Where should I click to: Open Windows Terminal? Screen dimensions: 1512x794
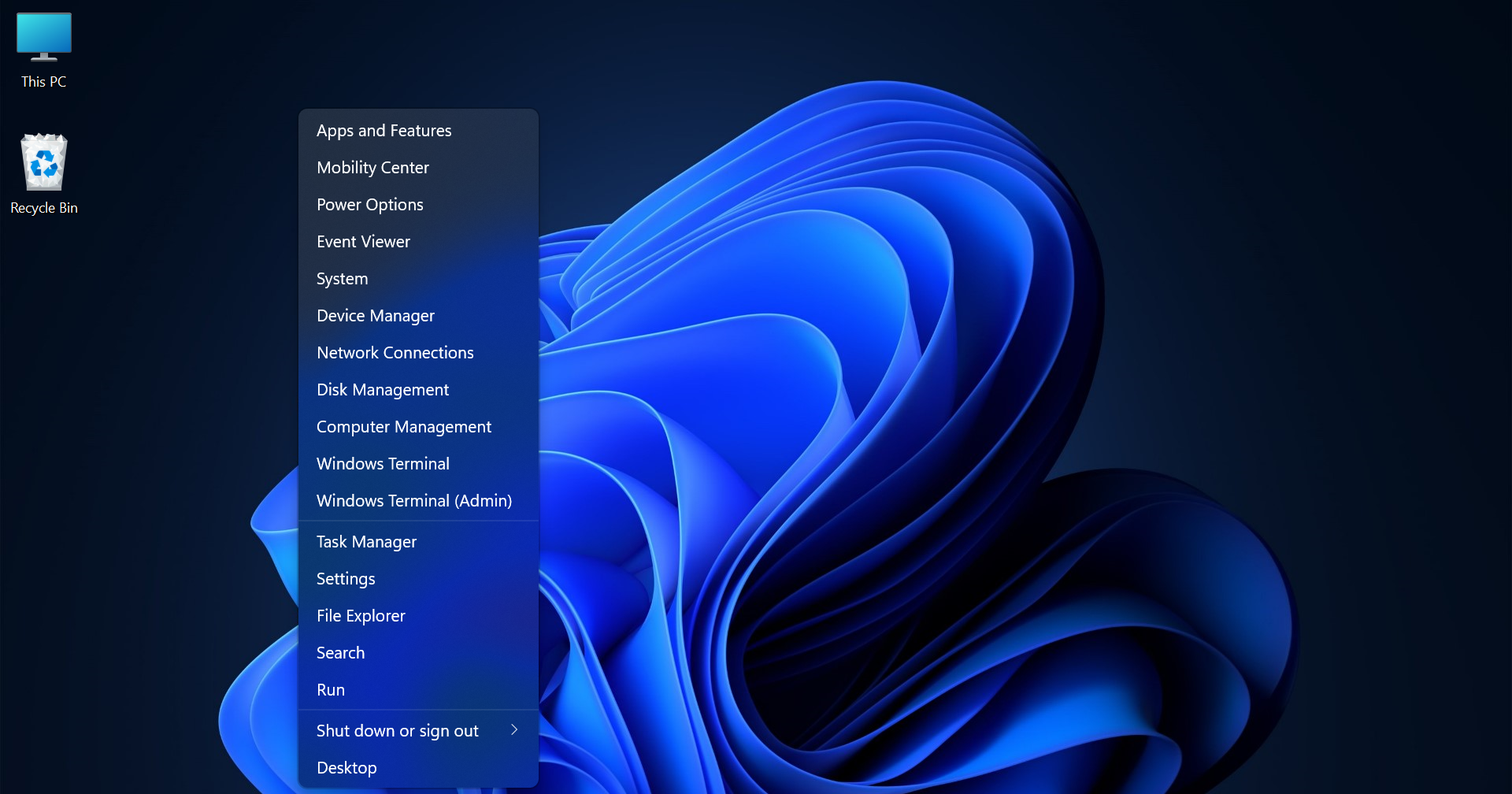383,463
